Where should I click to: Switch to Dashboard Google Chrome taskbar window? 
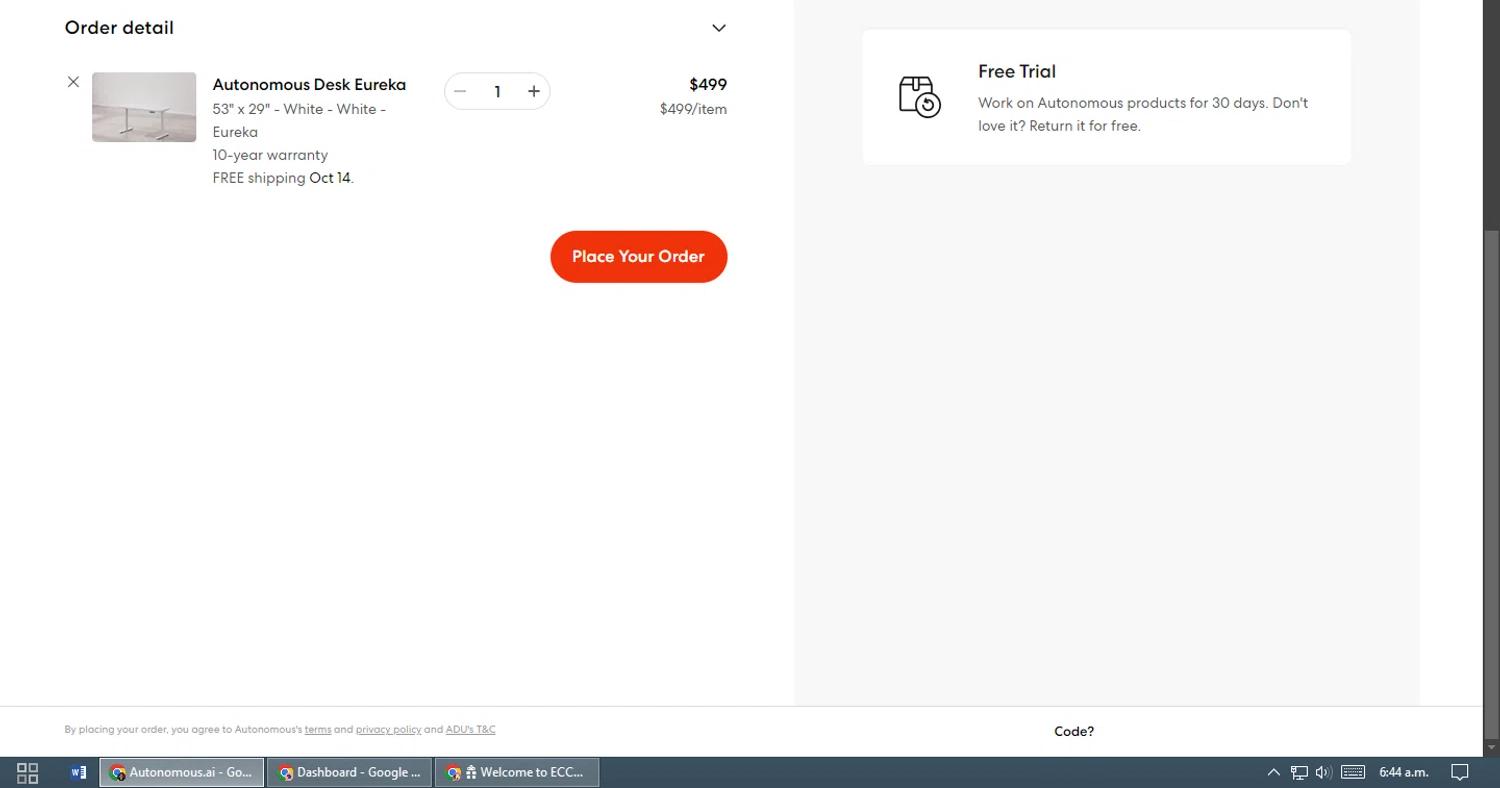tap(350, 773)
